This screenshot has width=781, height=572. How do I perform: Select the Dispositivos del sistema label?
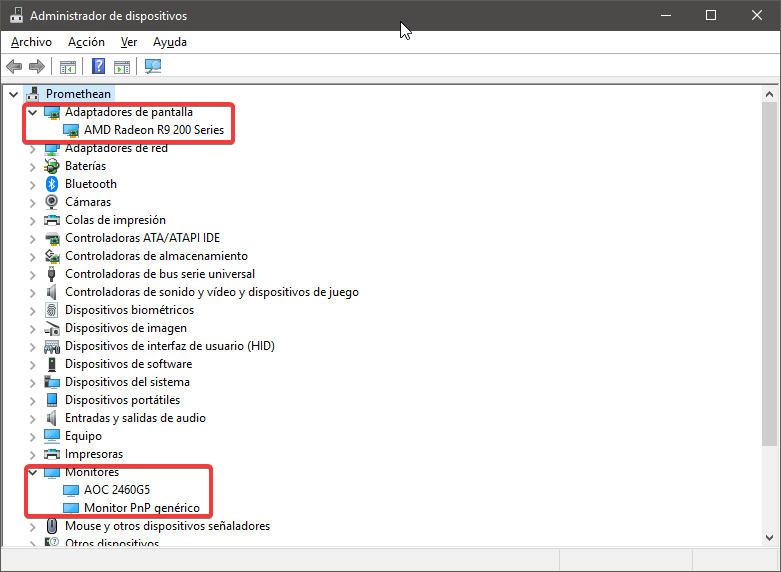128,382
